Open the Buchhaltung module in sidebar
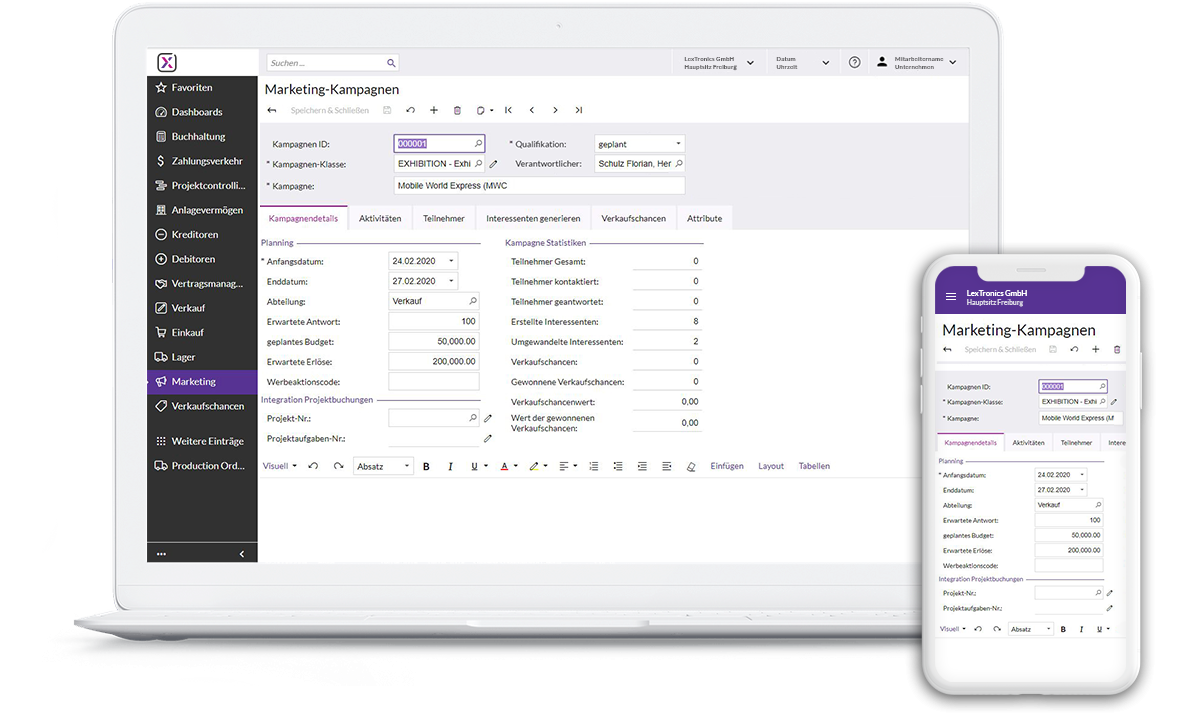The width and height of the screenshot is (1200, 715). point(202,137)
